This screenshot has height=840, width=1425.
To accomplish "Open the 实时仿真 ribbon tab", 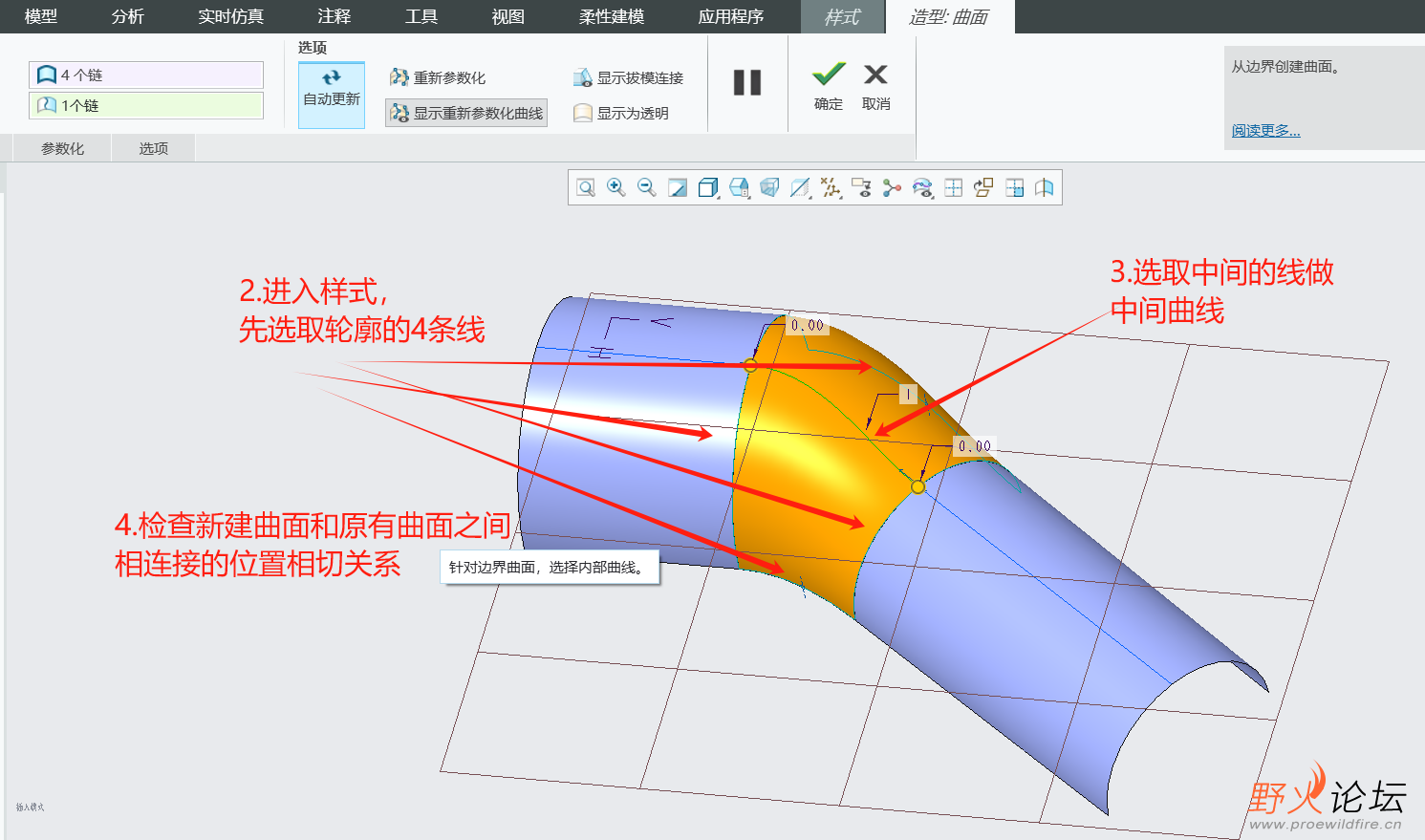I will (x=231, y=16).
